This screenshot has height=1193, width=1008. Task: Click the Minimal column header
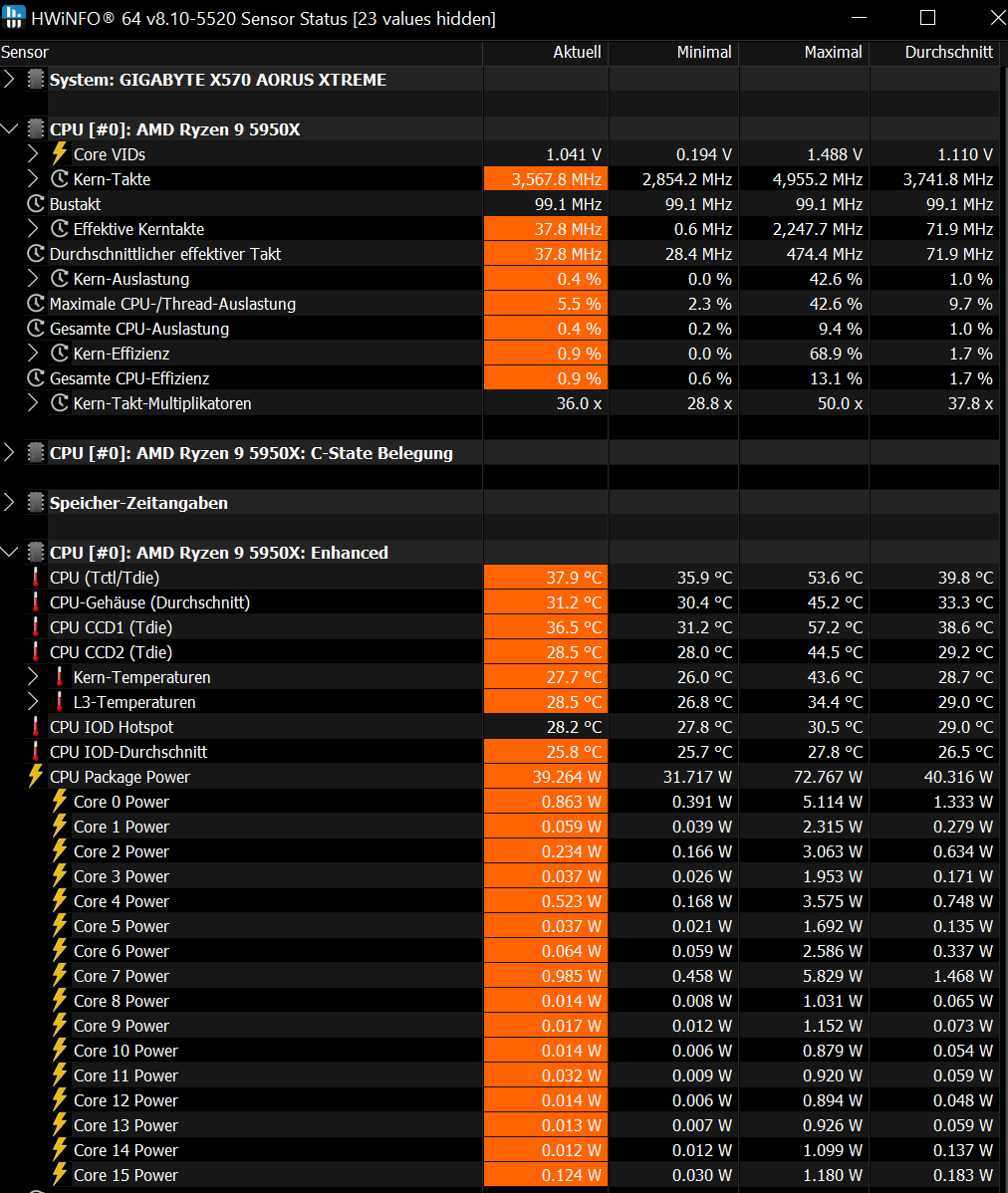click(673, 52)
